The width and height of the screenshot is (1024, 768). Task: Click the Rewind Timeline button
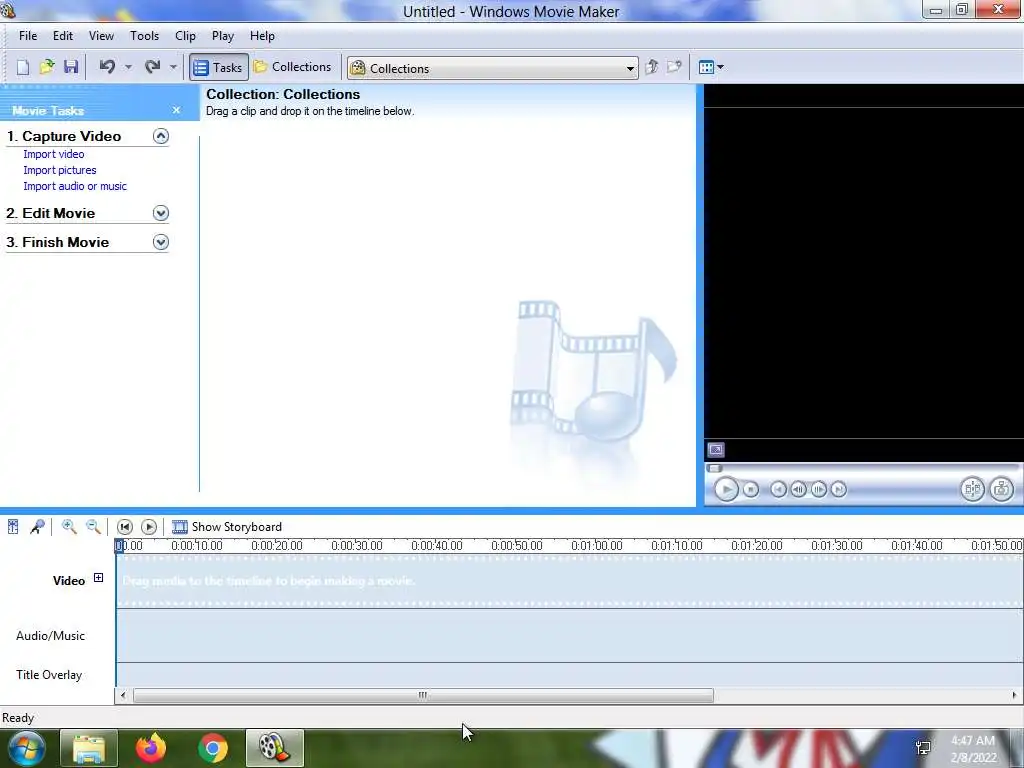(x=124, y=526)
